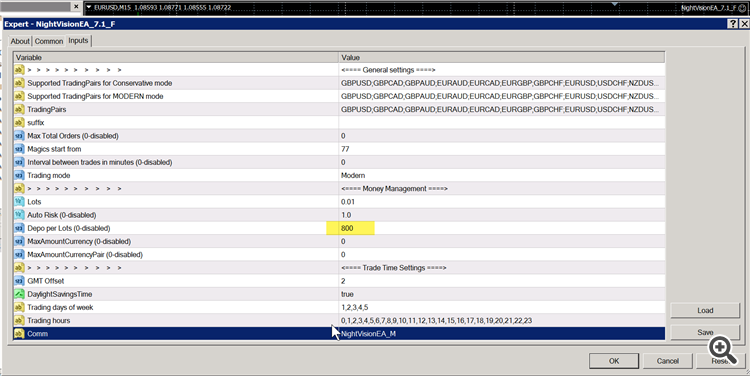Switch to the About tab
Image resolution: width=750 pixels, height=376 pixels.
[x=20, y=41]
